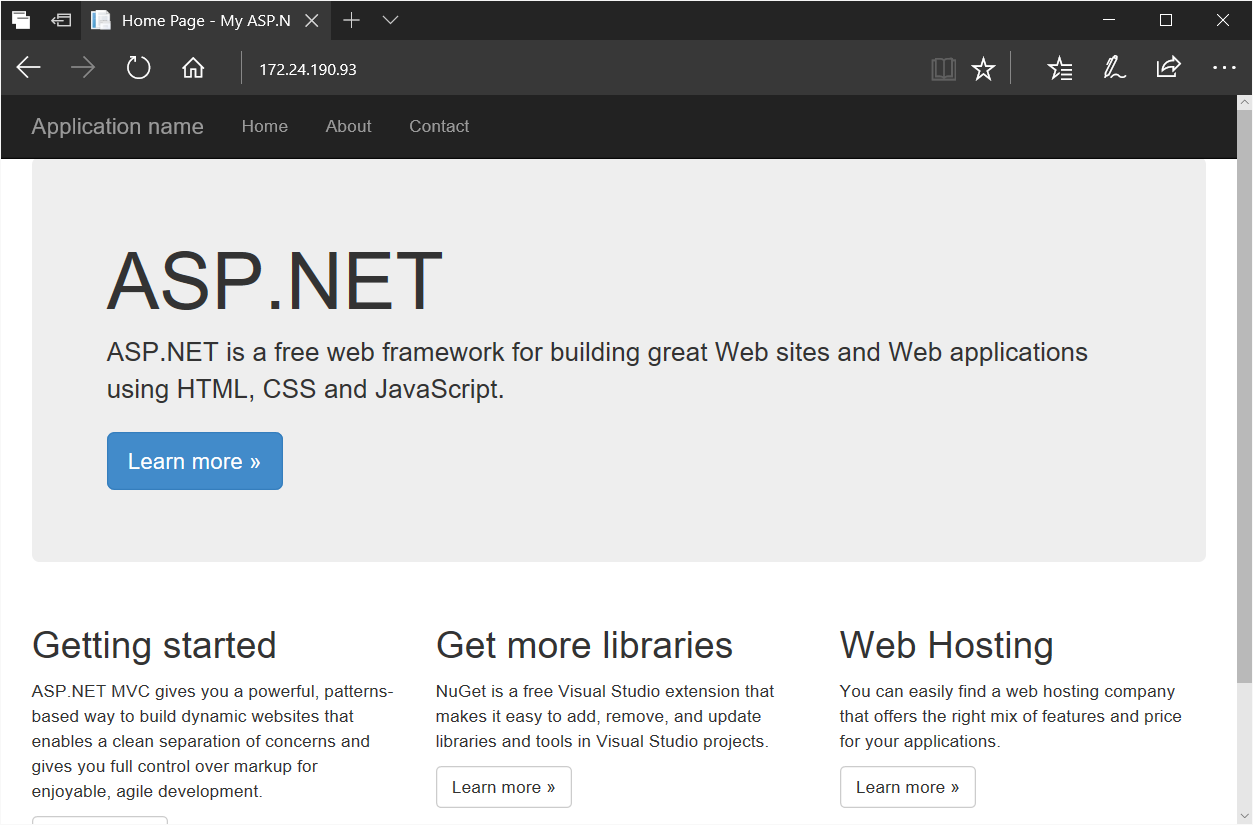Open reading view book icon
The image size is (1253, 825).
943,69
